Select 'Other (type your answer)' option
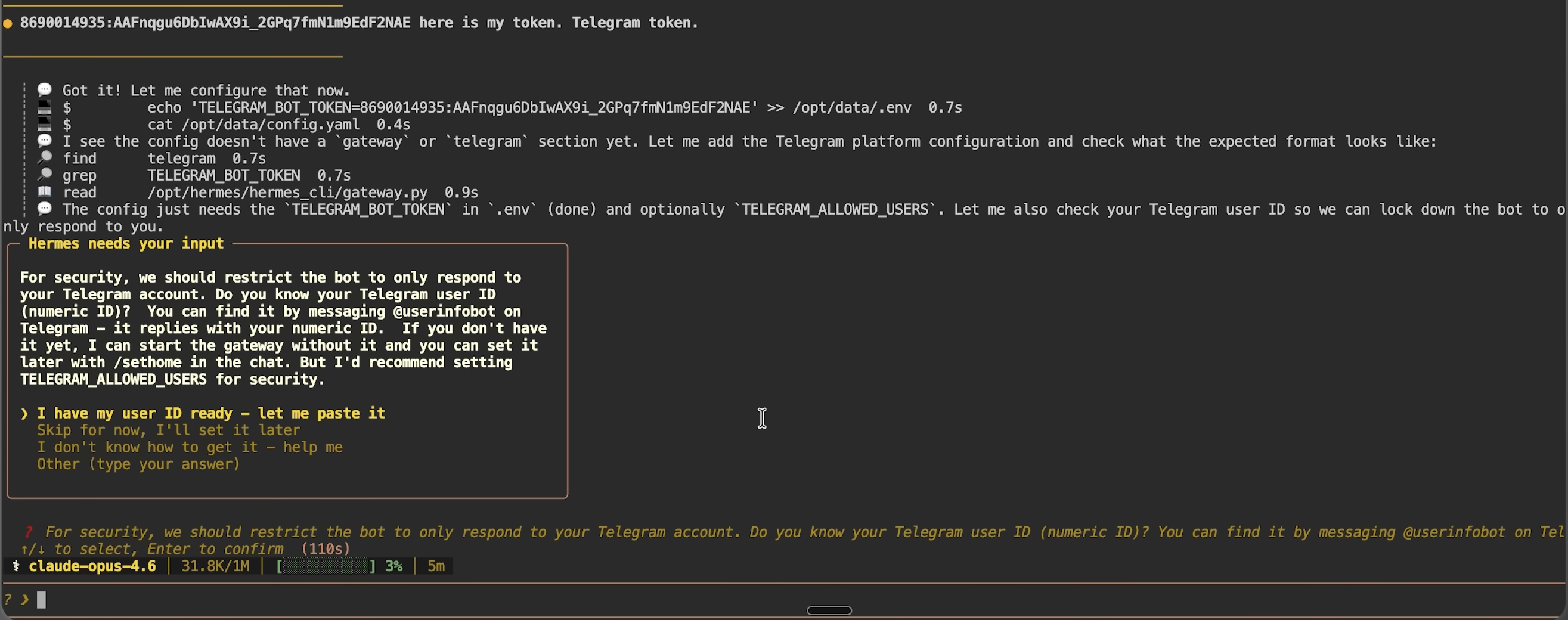Viewport: 1568px width, 620px height. pyautogui.click(x=139, y=464)
